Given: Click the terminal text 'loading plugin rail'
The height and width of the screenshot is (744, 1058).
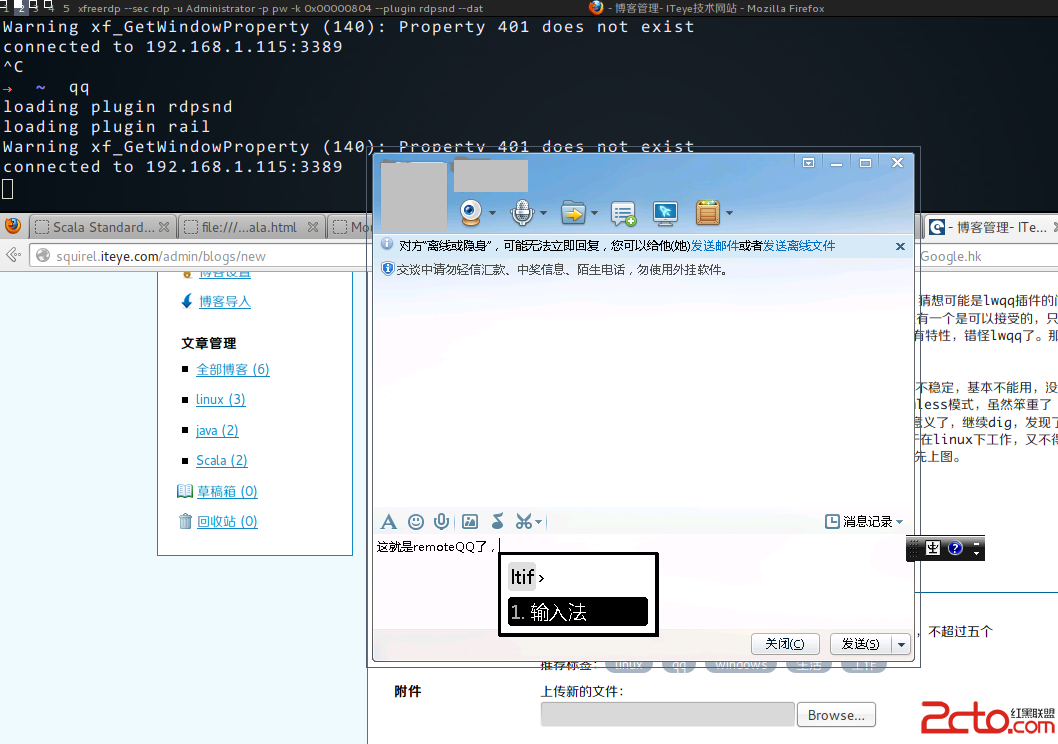Looking at the screenshot, I should tap(107, 127).
